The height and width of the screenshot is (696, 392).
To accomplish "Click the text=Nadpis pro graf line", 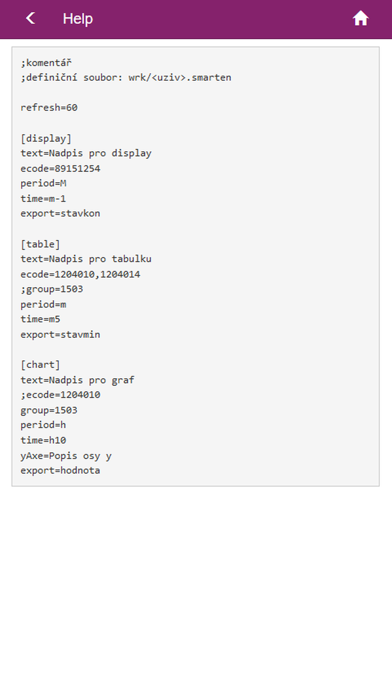I will tap(78, 380).
